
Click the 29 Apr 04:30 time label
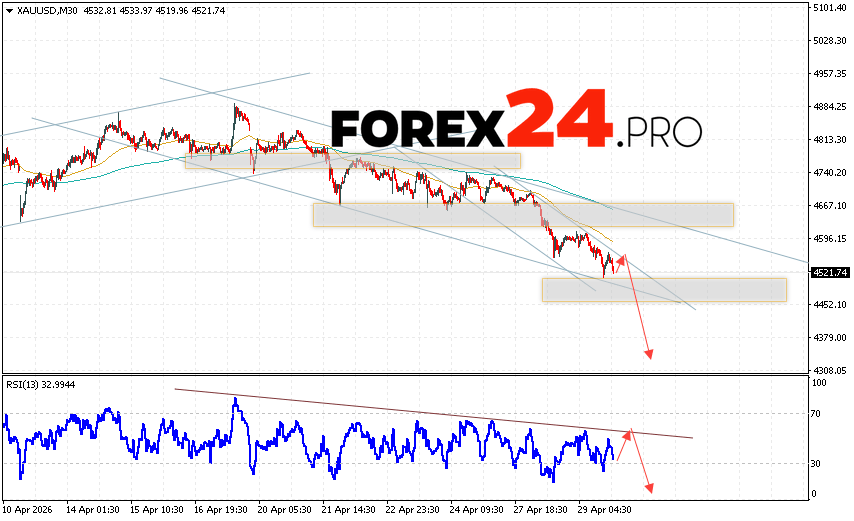coord(603,509)
